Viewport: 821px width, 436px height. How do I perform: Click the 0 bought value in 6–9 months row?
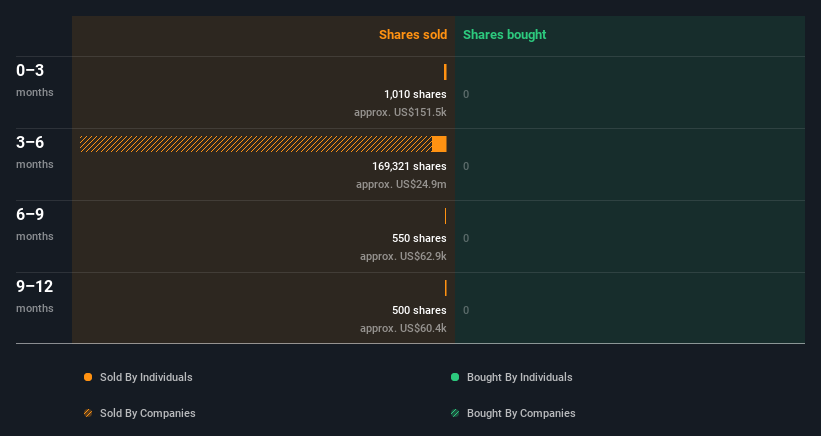[x=466, y=238]
